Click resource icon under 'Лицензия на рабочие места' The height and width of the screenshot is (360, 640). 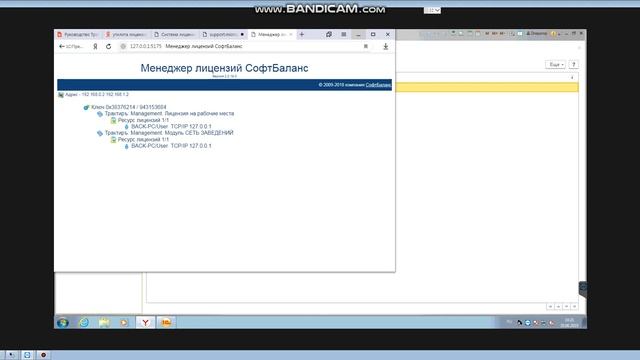[x=113, y=120]
